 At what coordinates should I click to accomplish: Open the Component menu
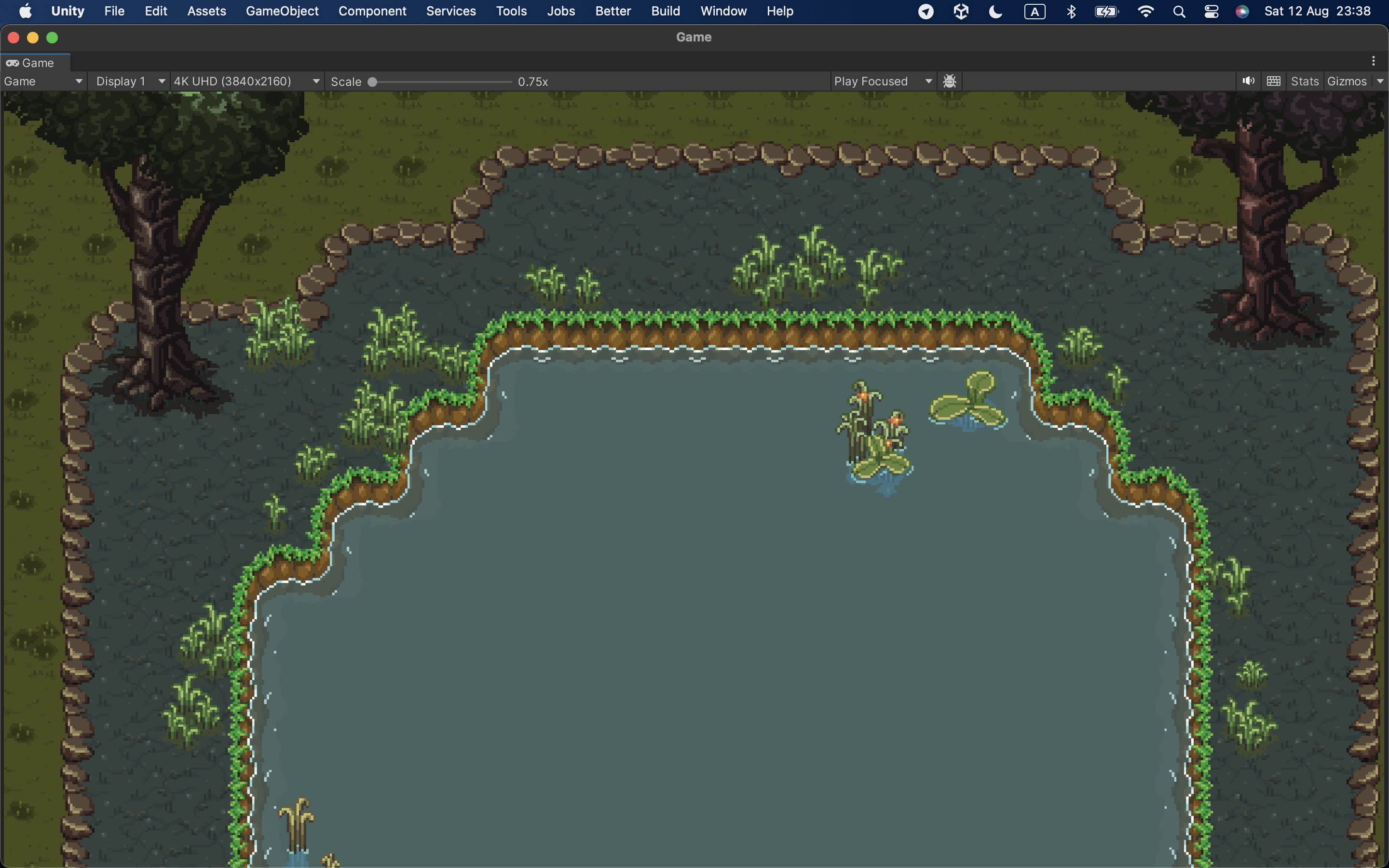tap(372, 11)
